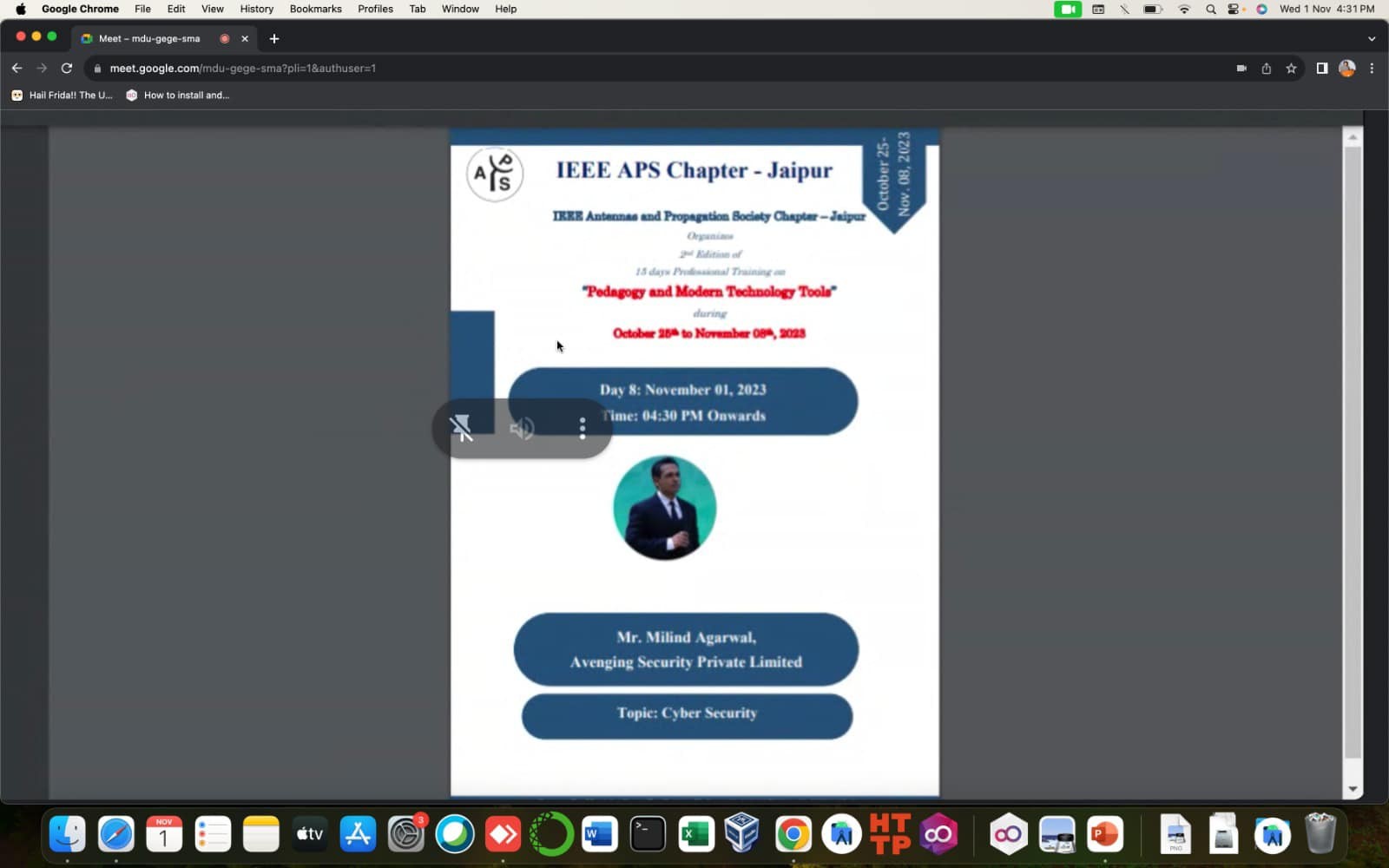1389x868 pixels.
Task: Go back to the previous page
Action: pyautogui.click(x=16, y=68)
